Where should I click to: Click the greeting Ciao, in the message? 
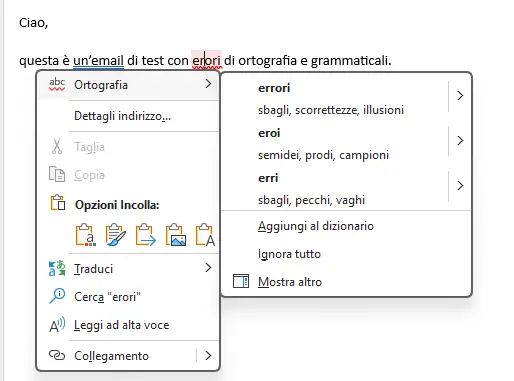point(34,23)
